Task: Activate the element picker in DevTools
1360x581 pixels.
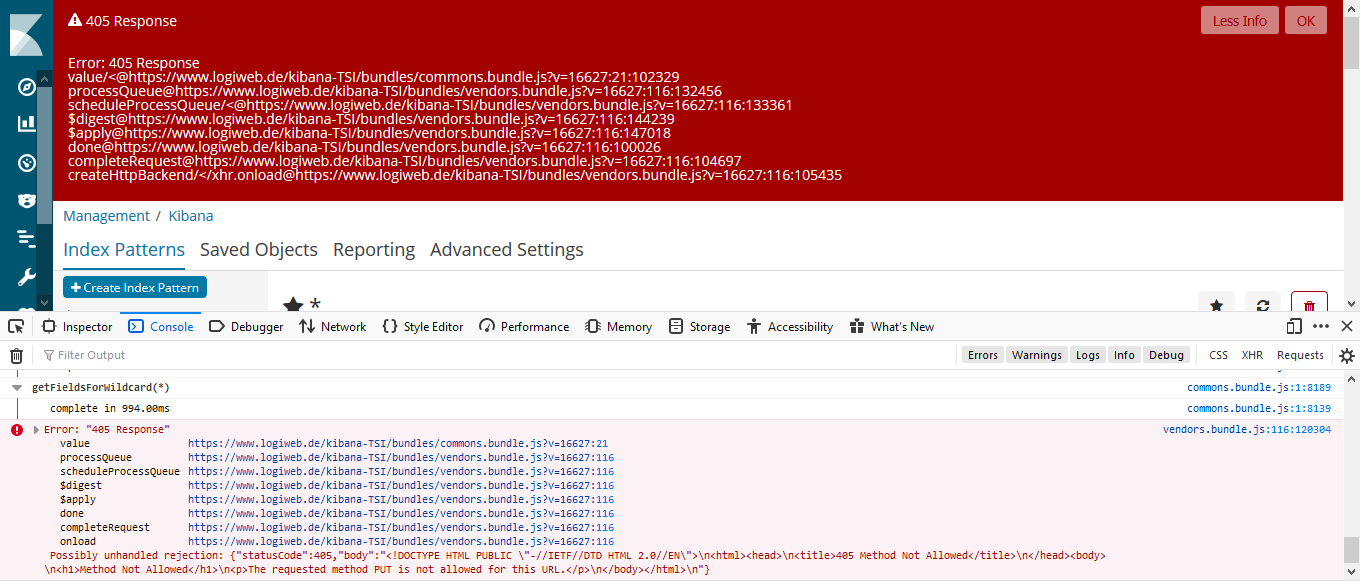Action: [x=16, y=326]
